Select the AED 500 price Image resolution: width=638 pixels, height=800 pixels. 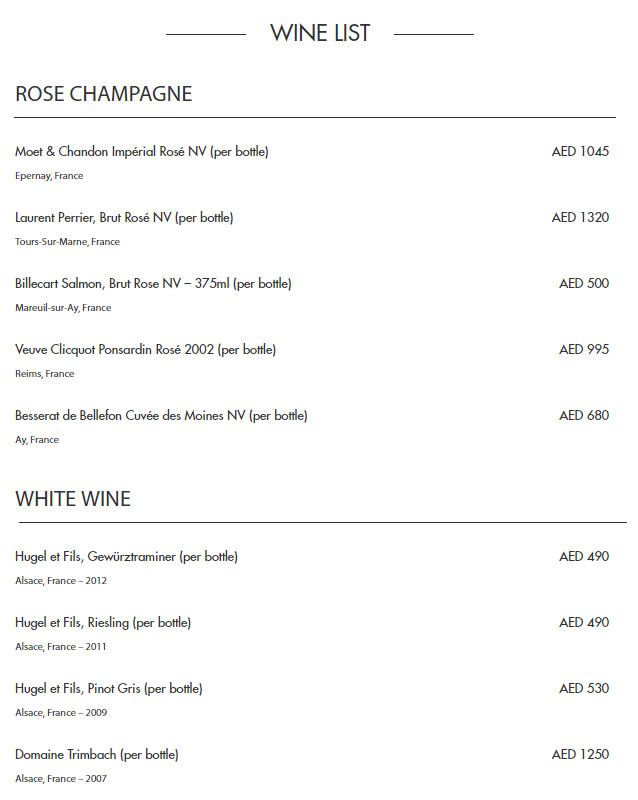point(584,284)
